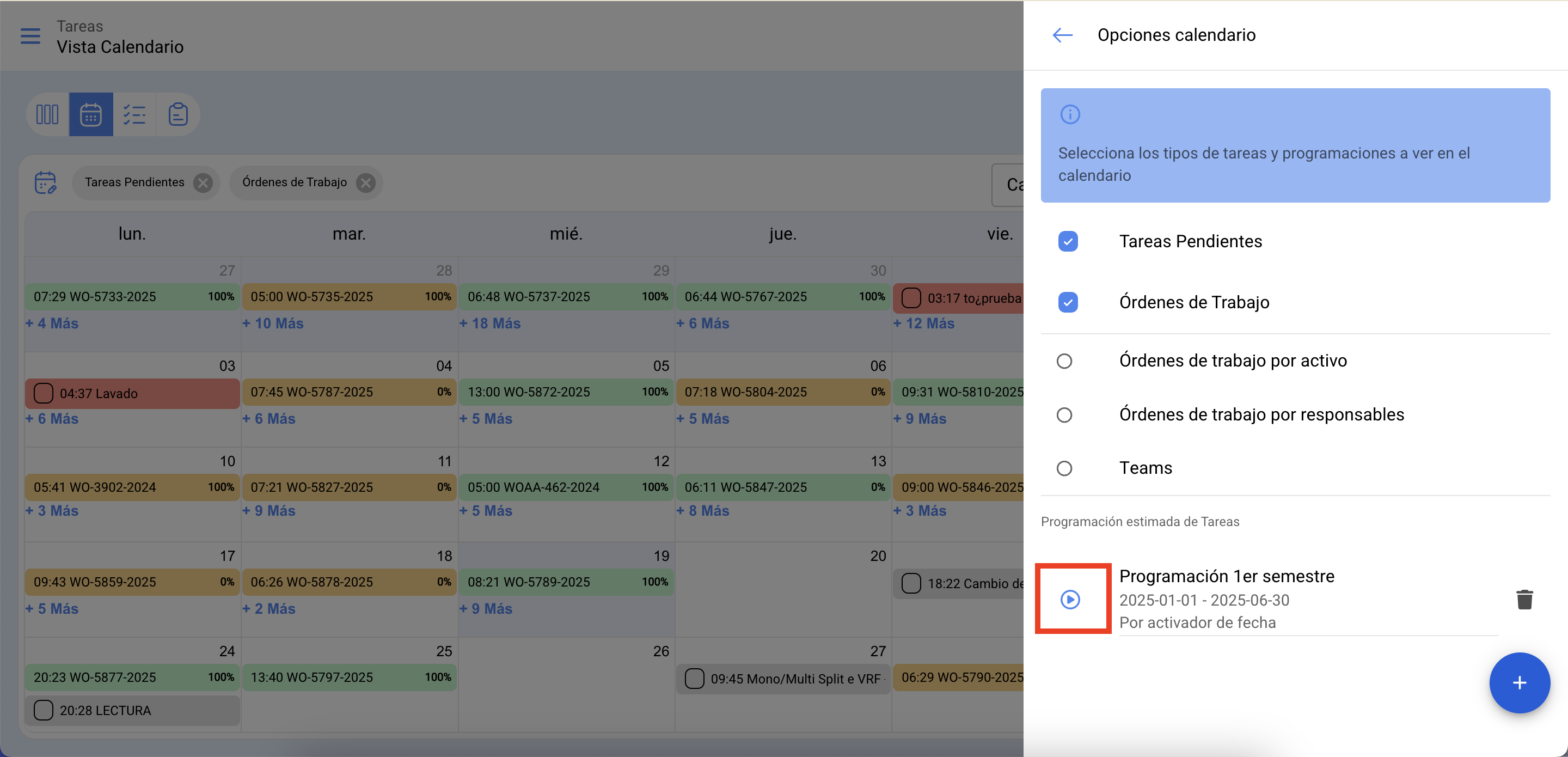Remove the Tareas Pendientes filter chip
This screenshot has width=1568, height=757.
click(x=203, y=182)
